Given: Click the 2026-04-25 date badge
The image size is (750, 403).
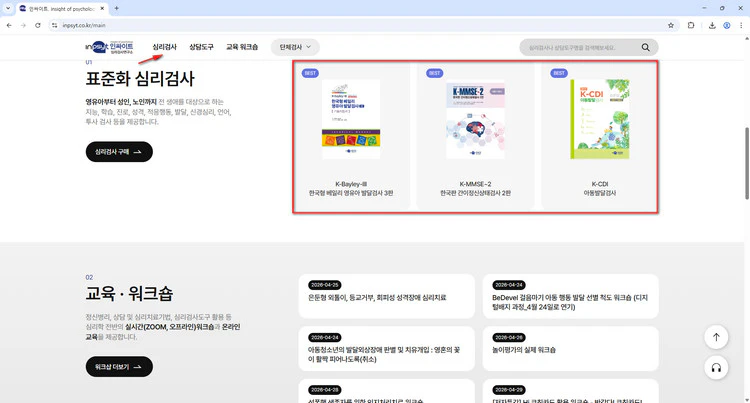Looking at the screenshot, I should [x=324, y=285].
